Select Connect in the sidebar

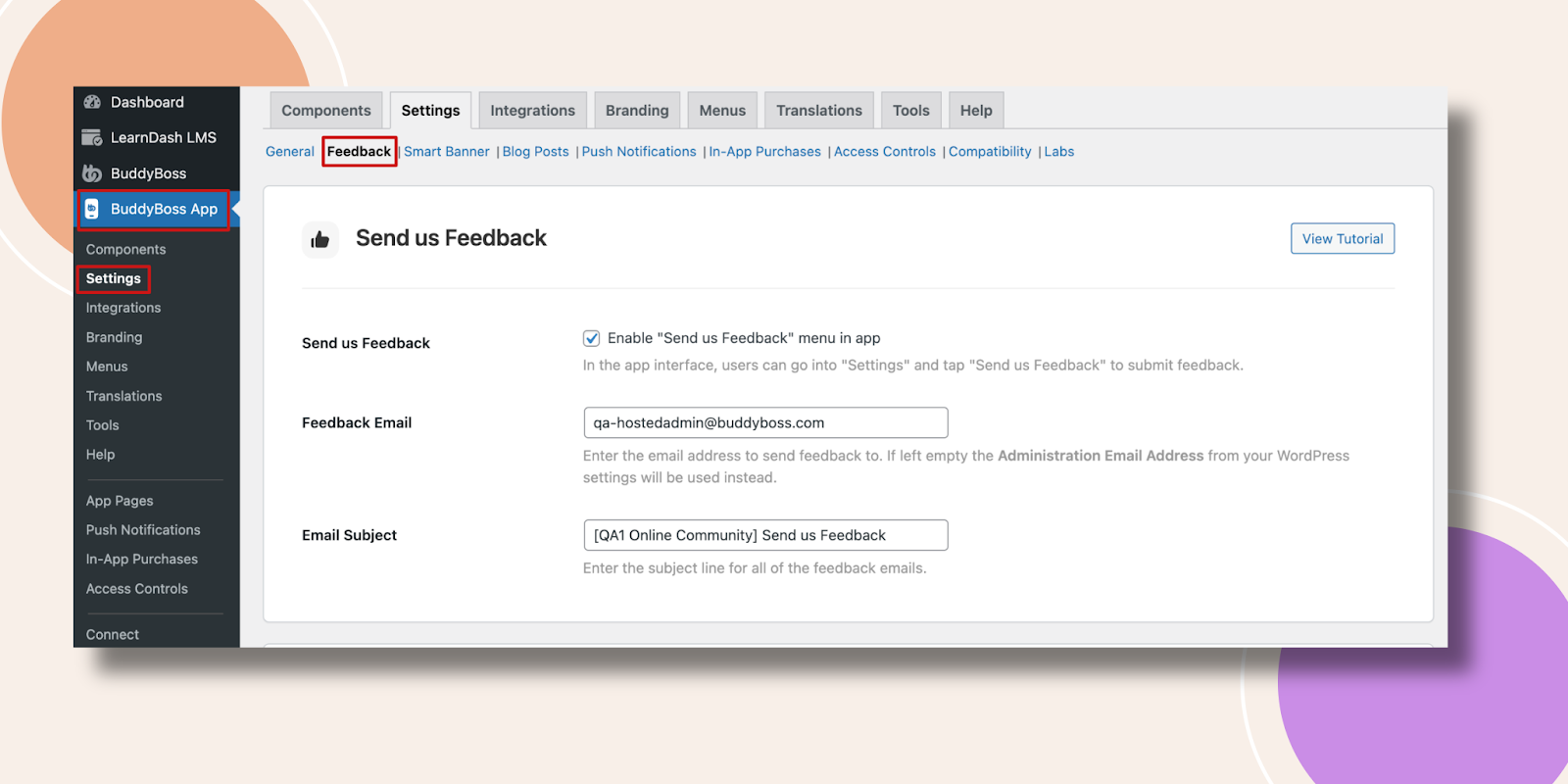(x=113, y=635)
